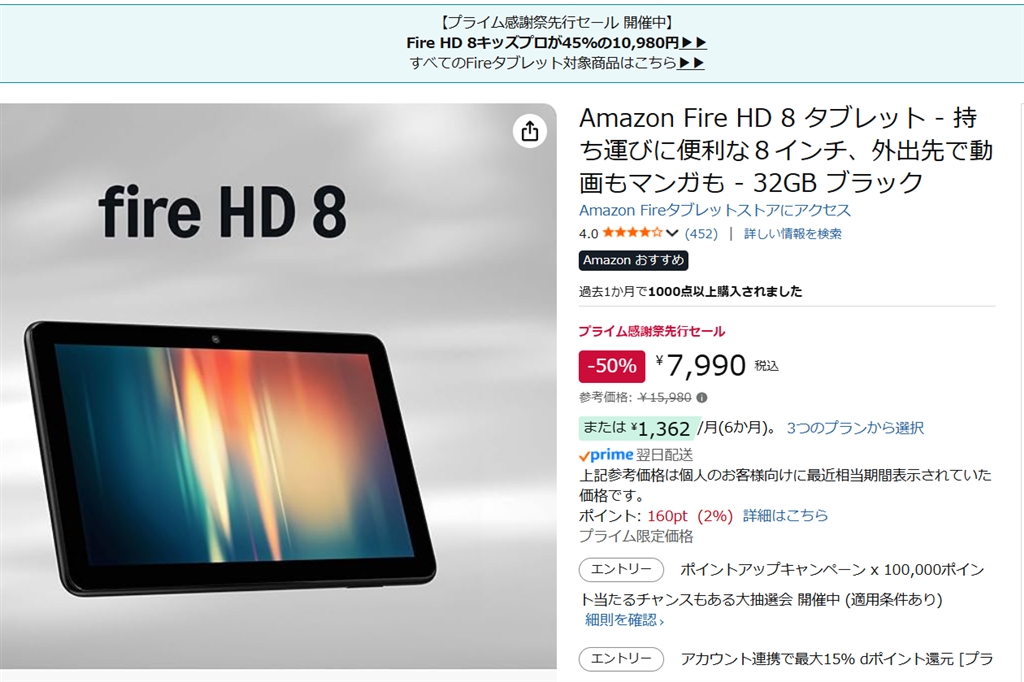
Task: Click the first エントリー campaign button
Action: [x=621, y=570]
